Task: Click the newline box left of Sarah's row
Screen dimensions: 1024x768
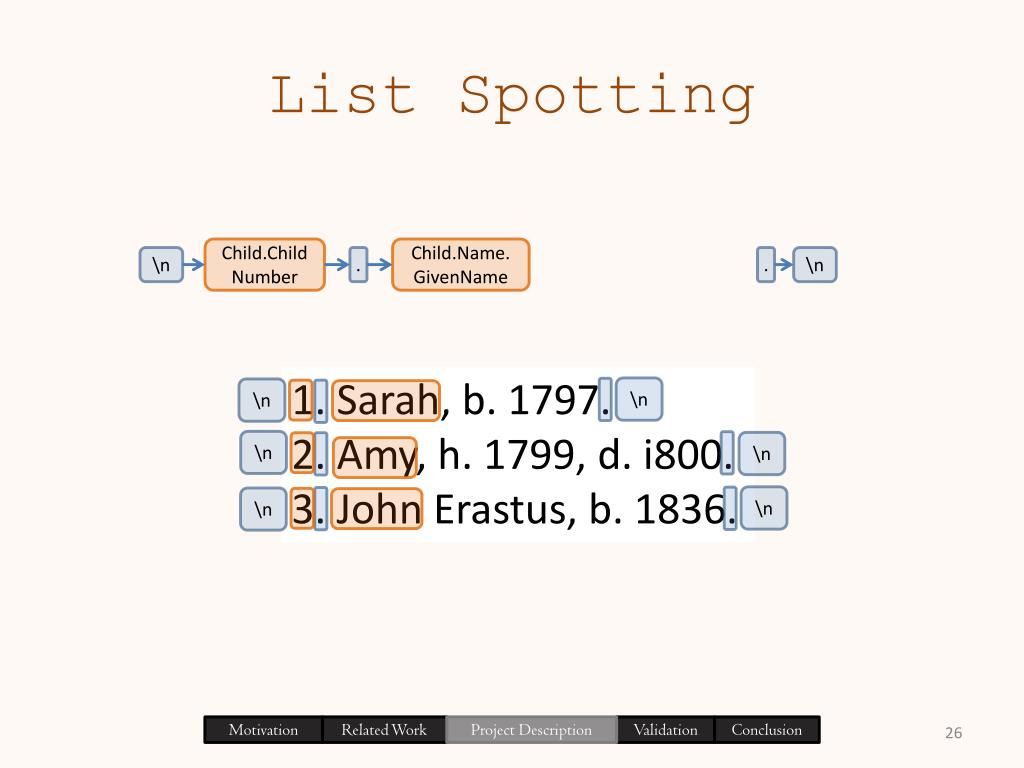Action: coord(262,400)
